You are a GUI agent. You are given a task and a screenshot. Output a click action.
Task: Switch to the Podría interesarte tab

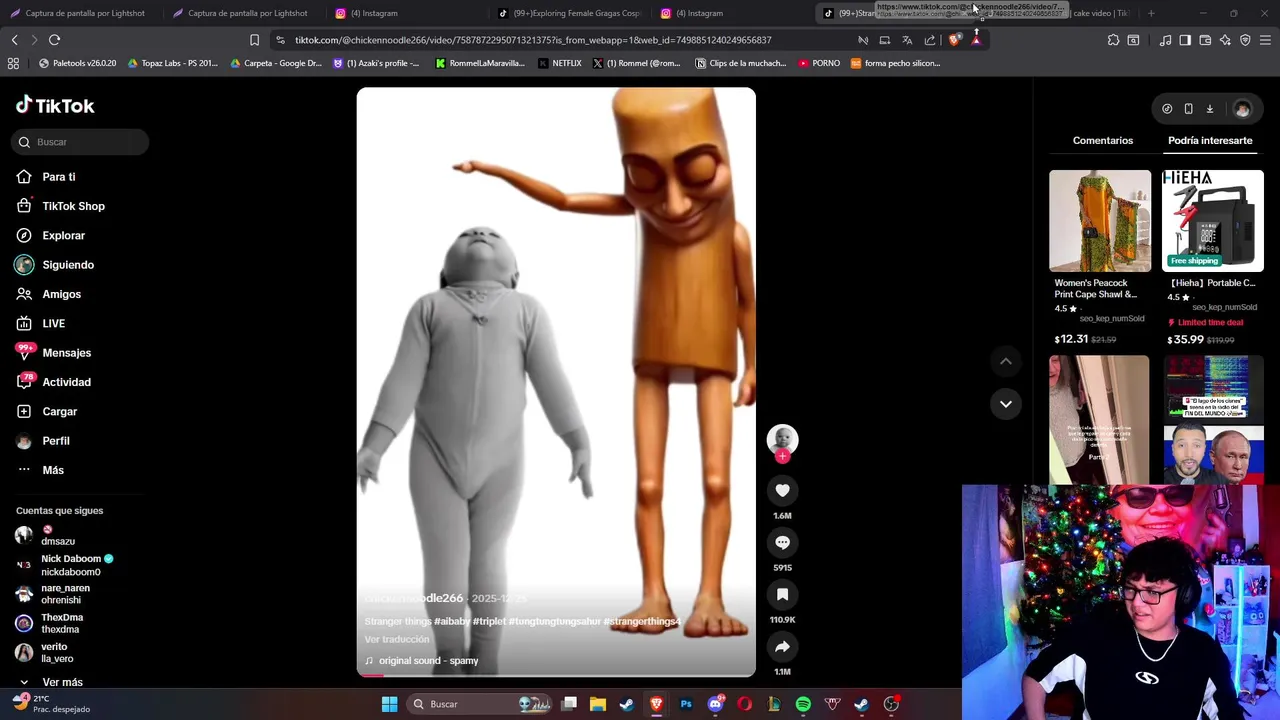pos(1210,140)
